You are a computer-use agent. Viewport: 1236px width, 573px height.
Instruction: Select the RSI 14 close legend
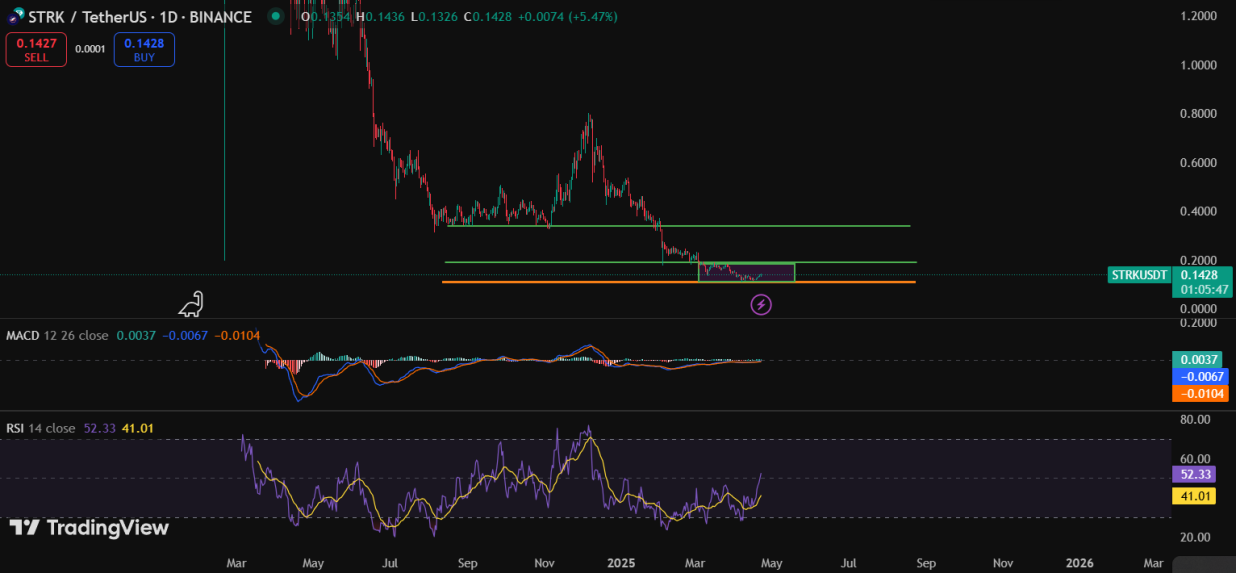coord(40,428)
